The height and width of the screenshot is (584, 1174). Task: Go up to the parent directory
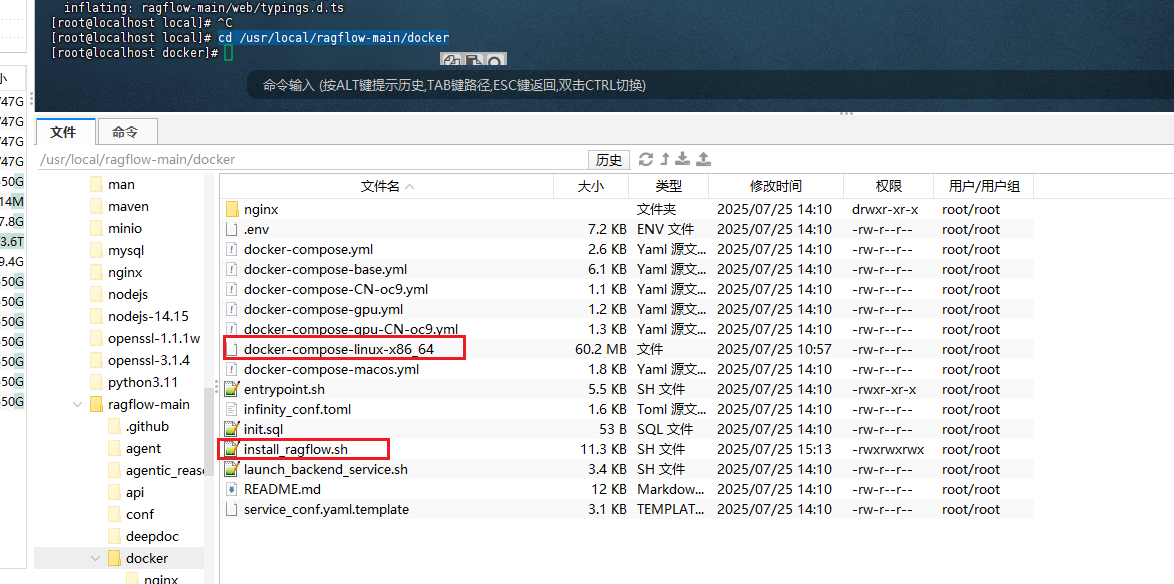pos(664,159)
